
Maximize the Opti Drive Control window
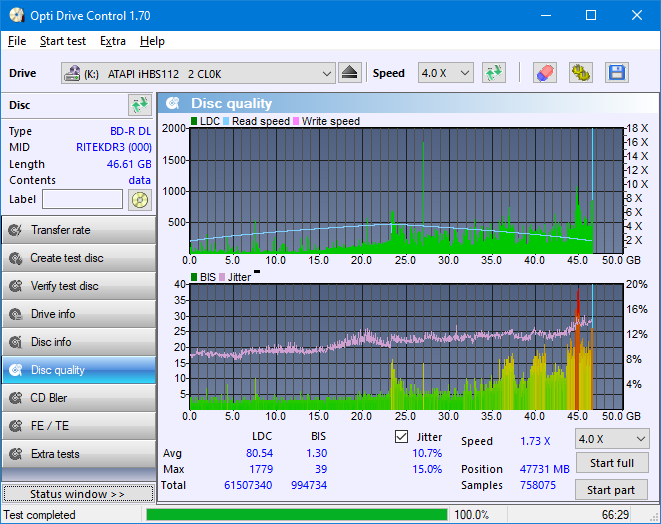[x=591, y=16]
